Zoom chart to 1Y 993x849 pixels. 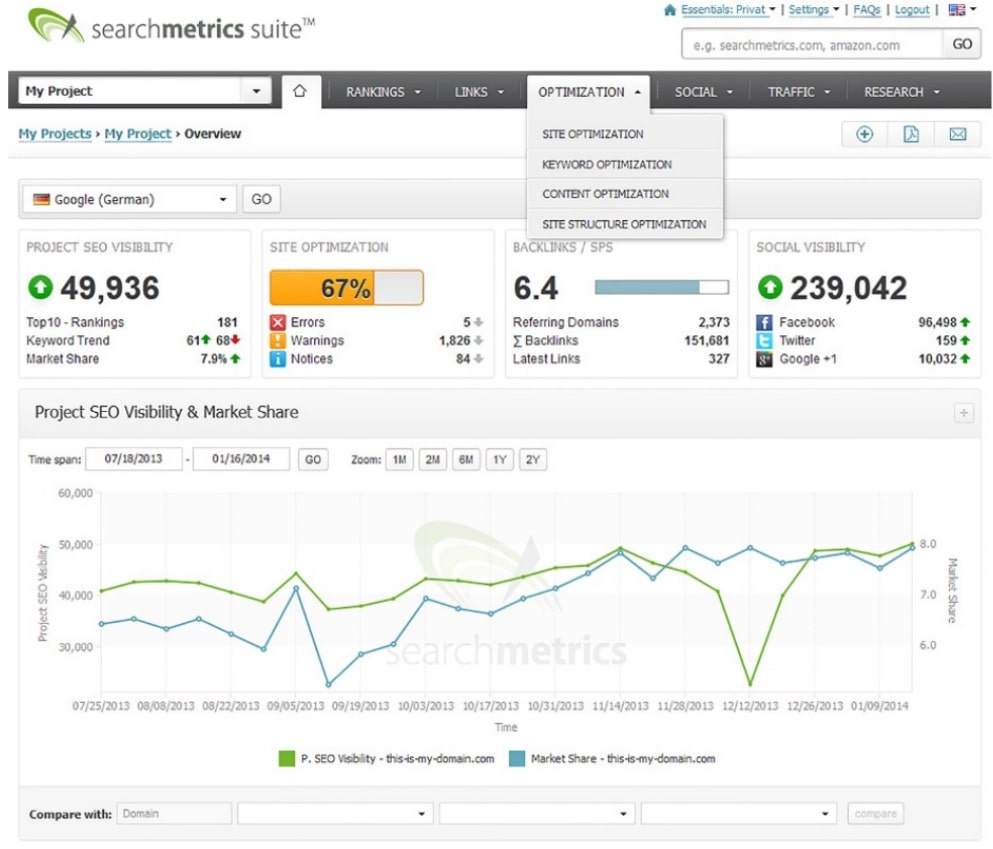tap(500, 460)
